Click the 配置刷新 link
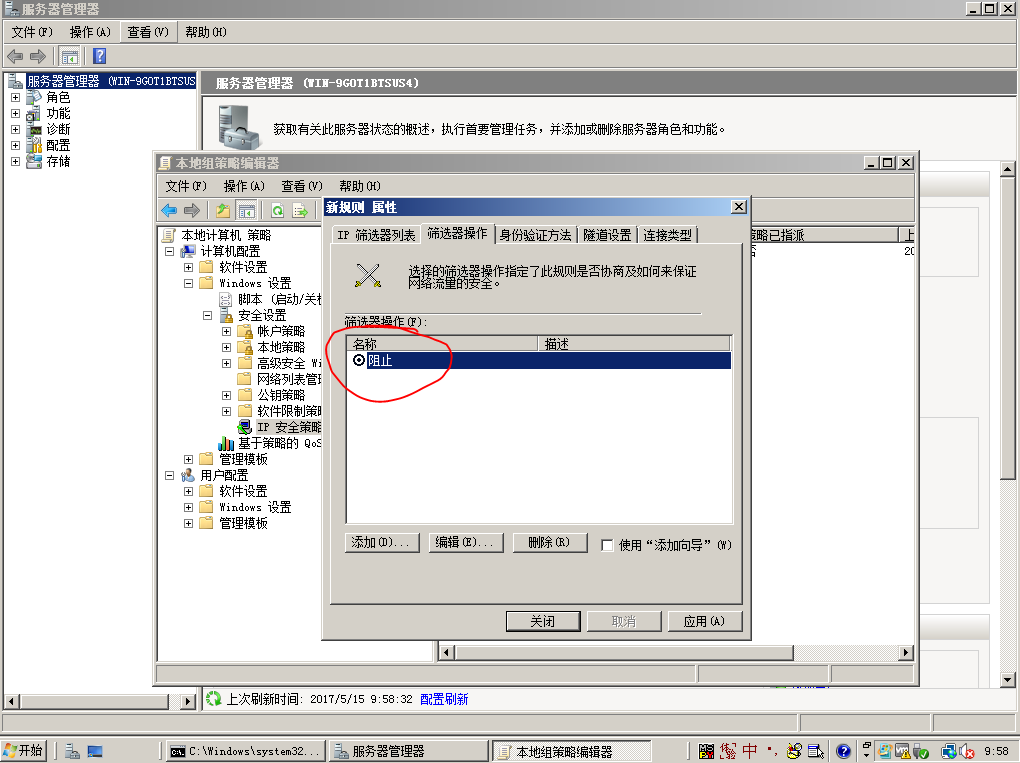Image resolution: width=1020 pixels, height=763 pixels. (x=444, y=699)
